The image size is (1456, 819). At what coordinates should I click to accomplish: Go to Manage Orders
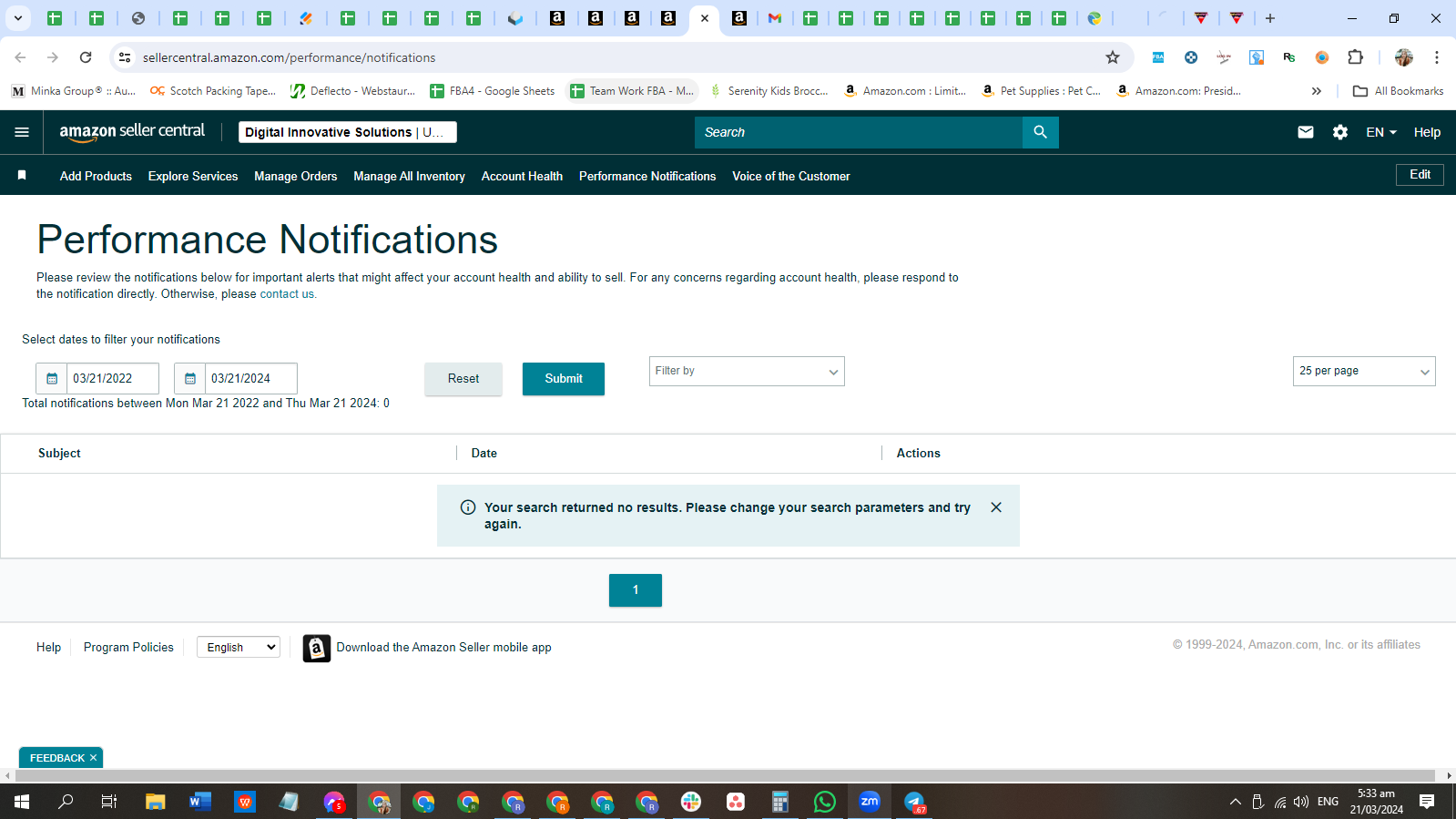point(295,176)
